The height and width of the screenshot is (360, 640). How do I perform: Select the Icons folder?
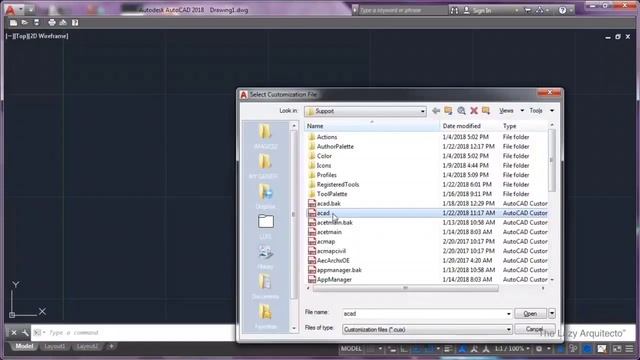324,165
